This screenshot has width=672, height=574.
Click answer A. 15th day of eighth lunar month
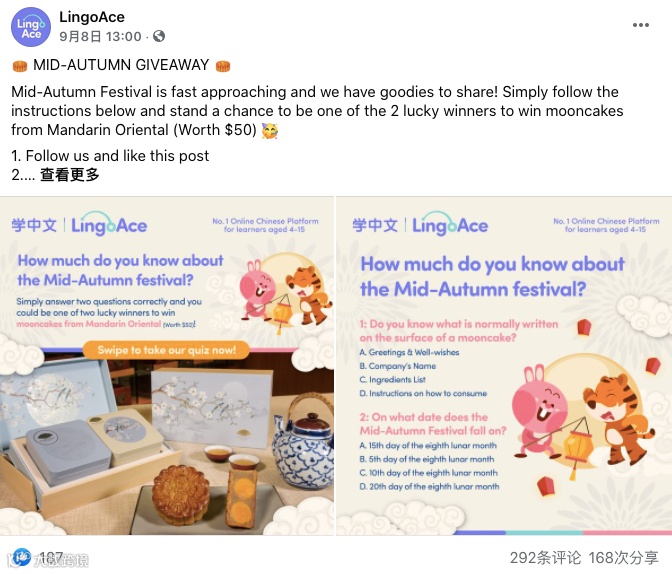click(x=428, y=446)
